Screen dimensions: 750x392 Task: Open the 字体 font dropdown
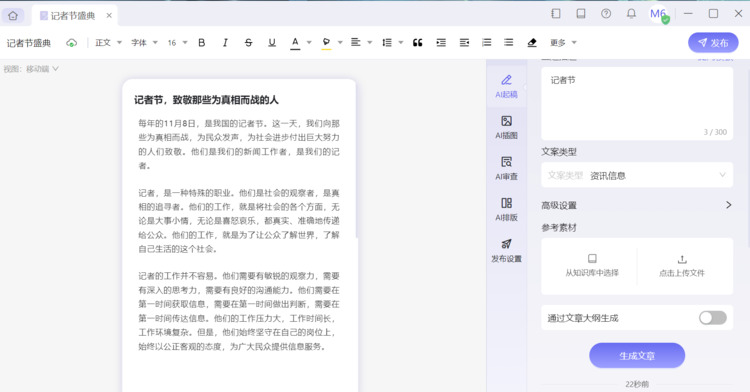[x=144, y=43]
